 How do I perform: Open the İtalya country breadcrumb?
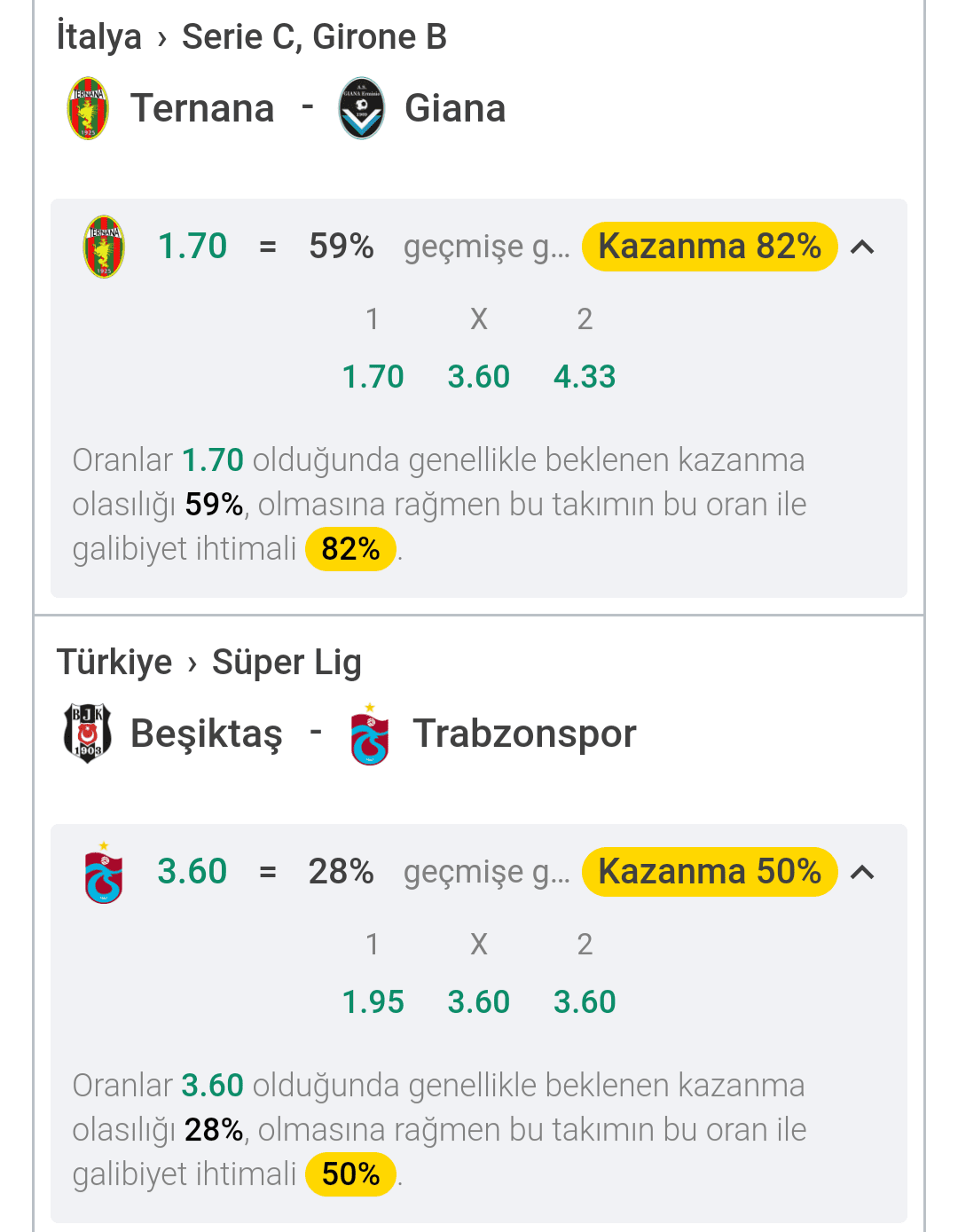tap(99, 37)
